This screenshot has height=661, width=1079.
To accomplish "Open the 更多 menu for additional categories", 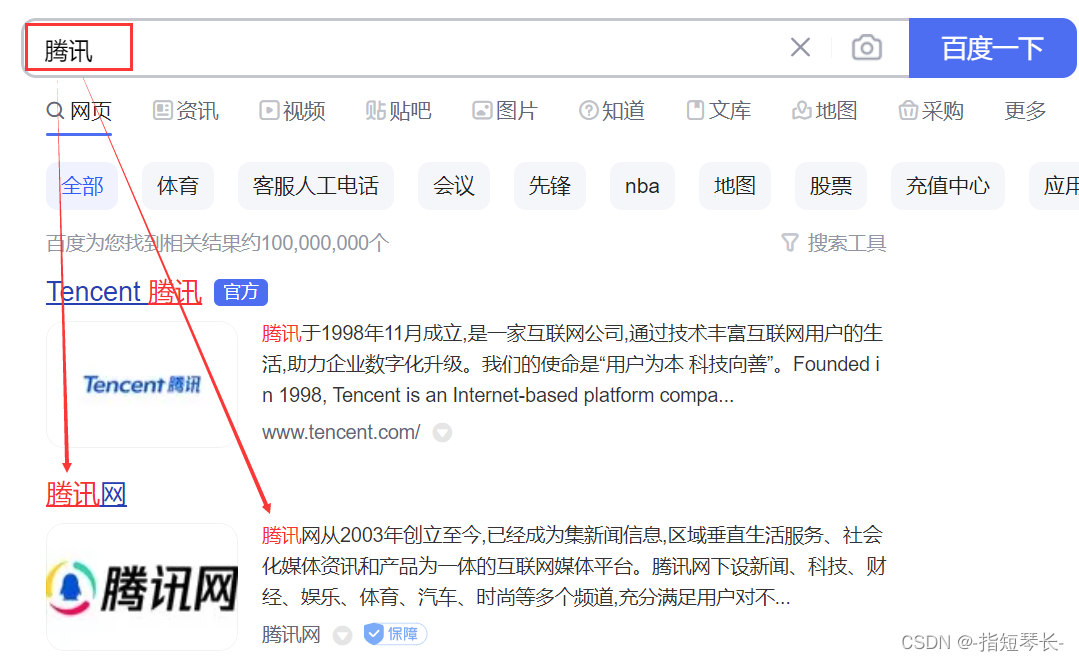I will [1024, 111].
